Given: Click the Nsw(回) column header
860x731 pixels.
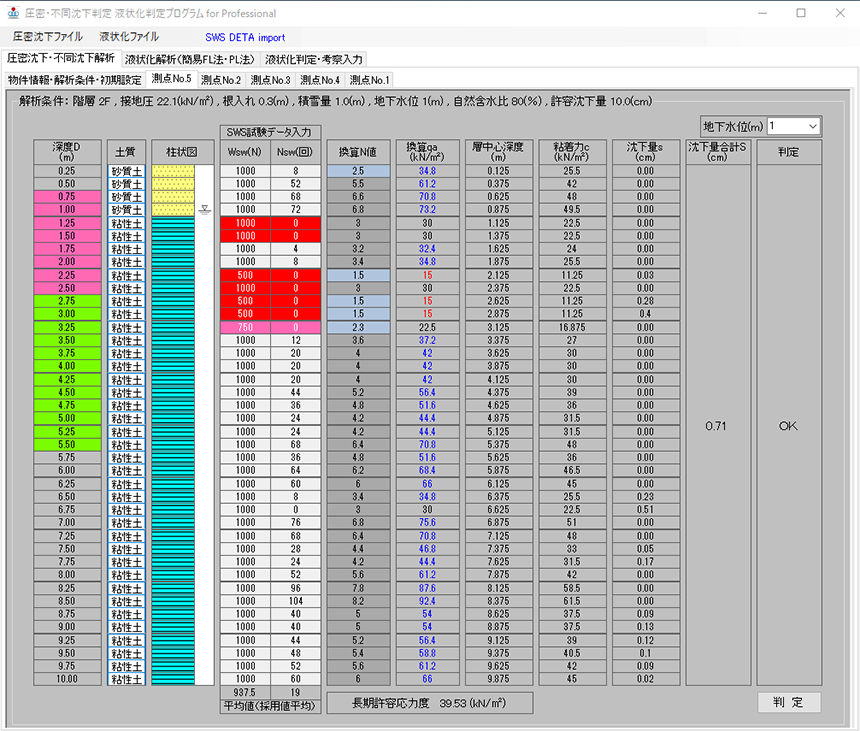Looking at the screenshot, I should pos(296,152).
